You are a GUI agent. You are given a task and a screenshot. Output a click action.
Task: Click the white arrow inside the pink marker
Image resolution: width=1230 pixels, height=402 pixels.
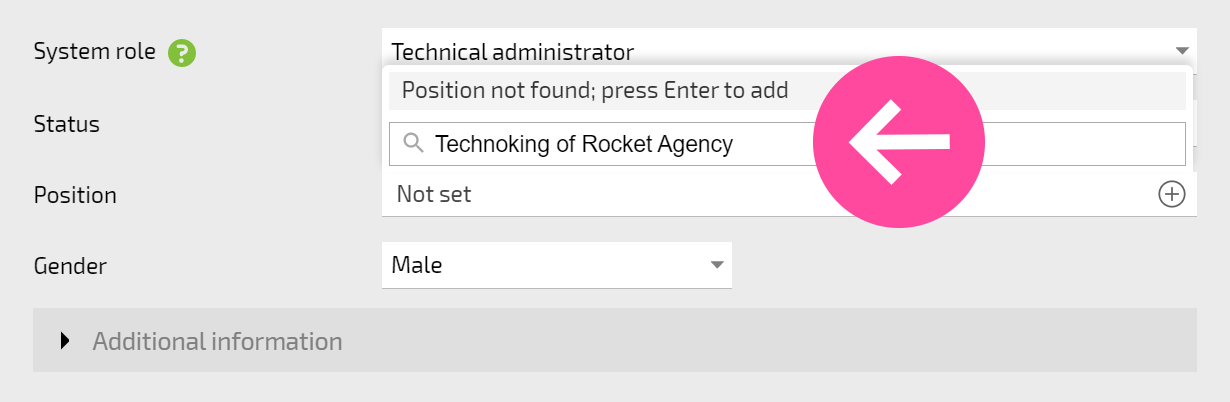coord(899,143)
